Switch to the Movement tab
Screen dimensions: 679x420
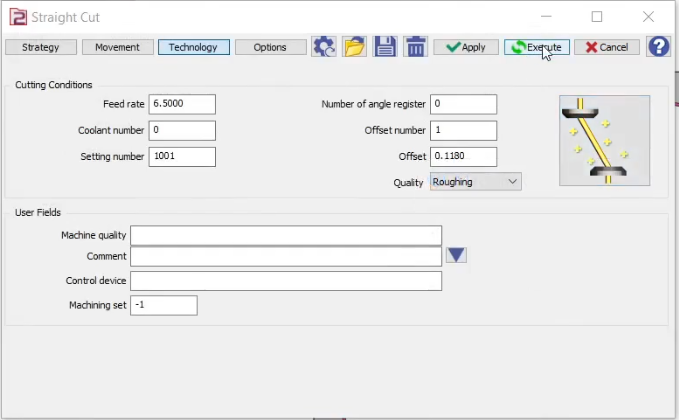(x=118, y=47)
